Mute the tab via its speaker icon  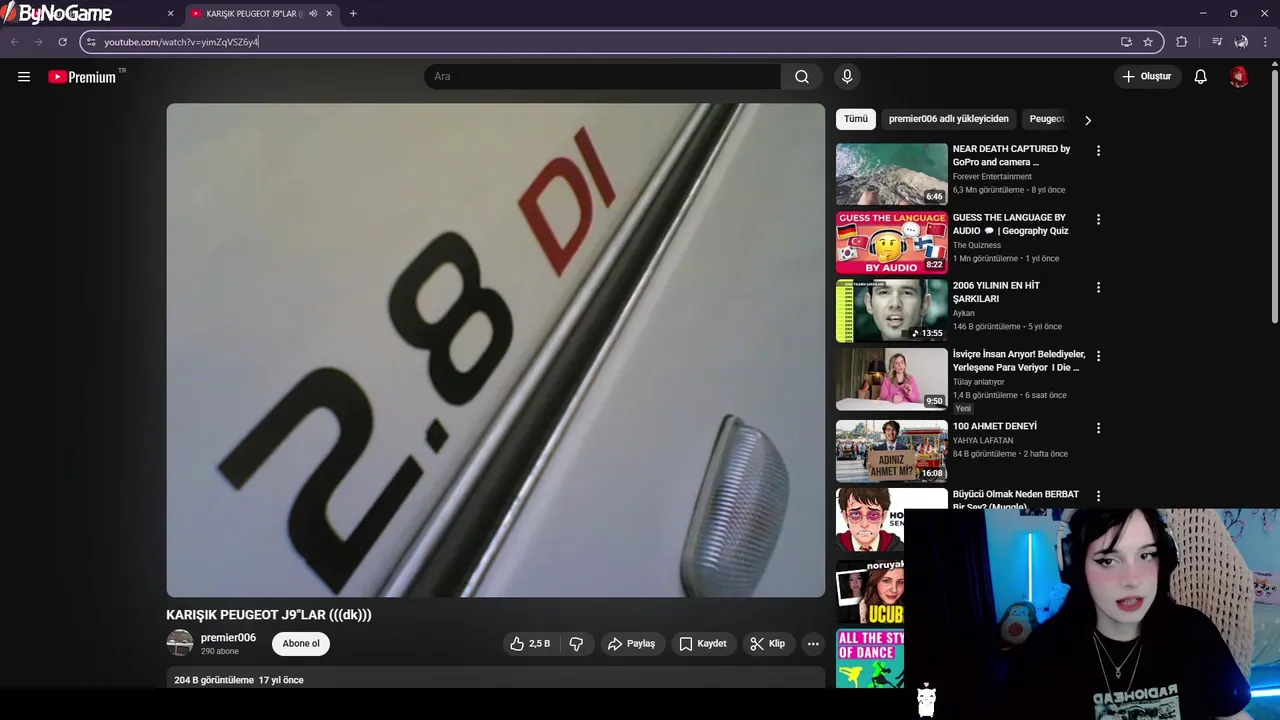313,14
